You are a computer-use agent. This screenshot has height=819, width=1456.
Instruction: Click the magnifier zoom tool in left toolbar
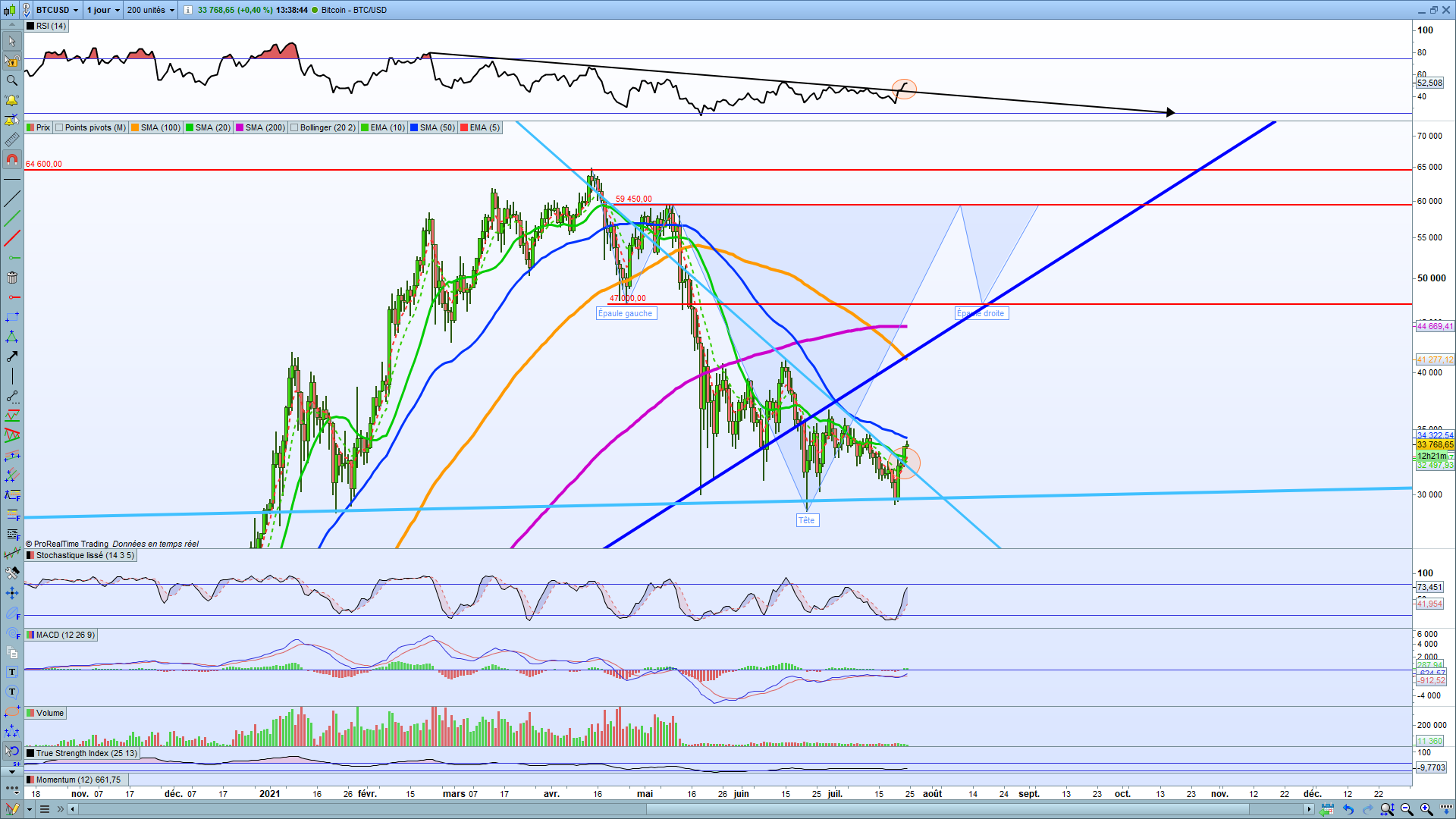[11, 80]
